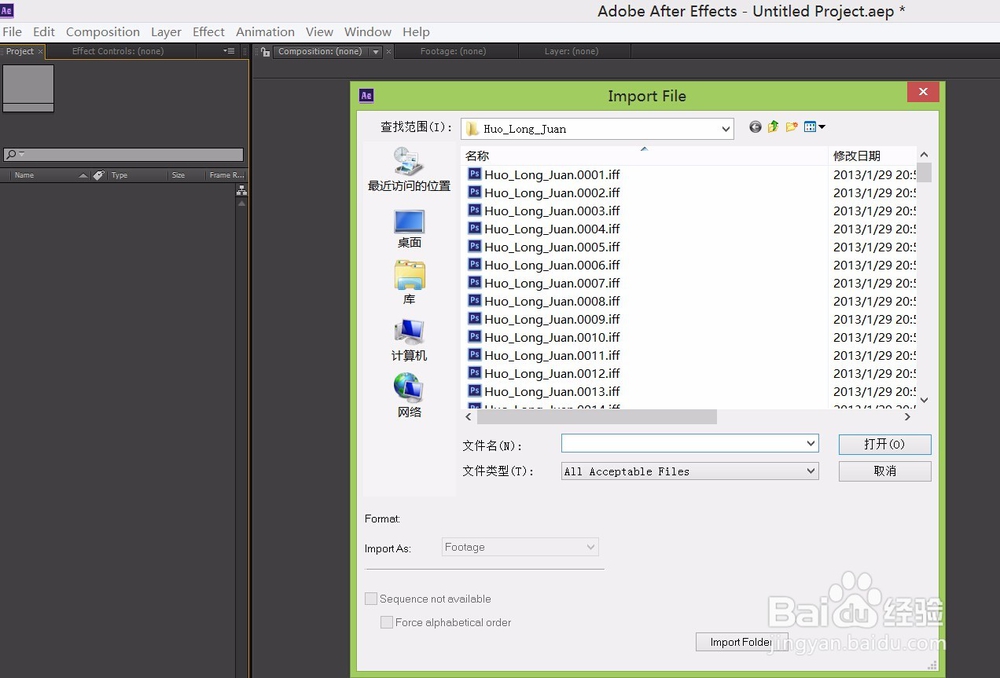Click the Cancel (取消) button
Image resolution: width=1000 pixels, height=678 pixels.
[885, 471]
